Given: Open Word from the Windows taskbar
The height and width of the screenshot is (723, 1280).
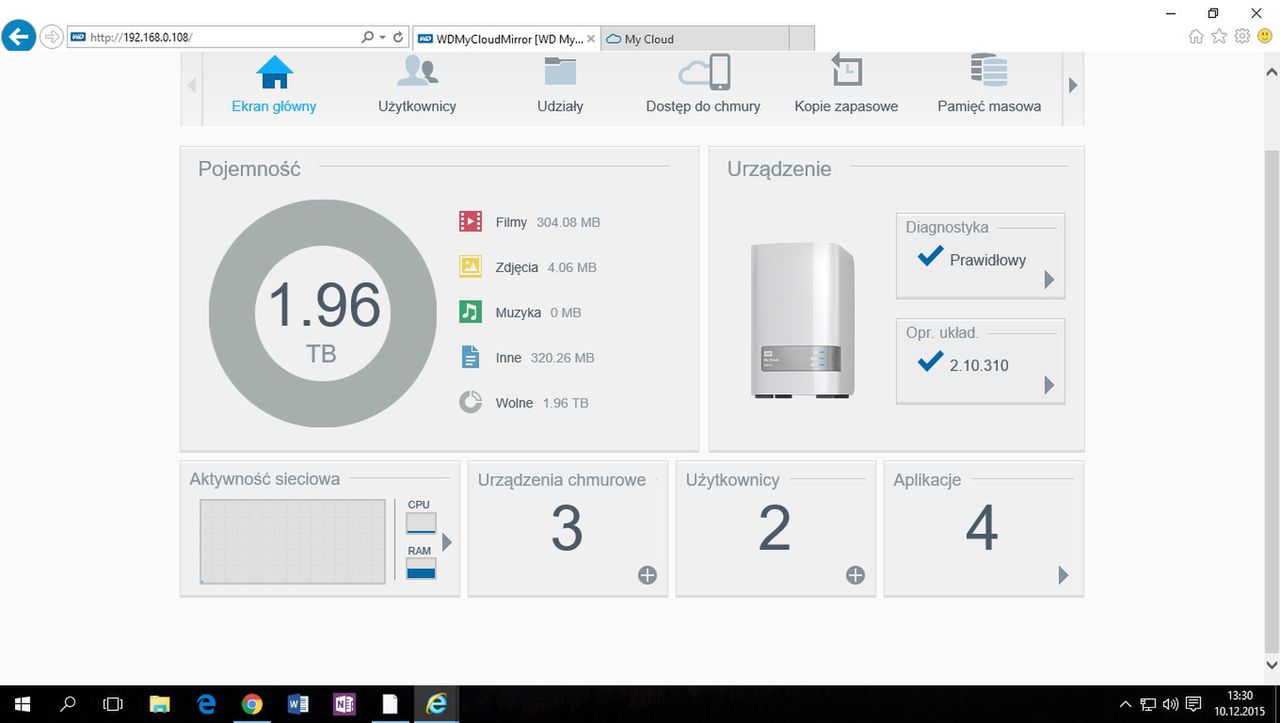Looking at the screenshot, I should coord(298,704).
